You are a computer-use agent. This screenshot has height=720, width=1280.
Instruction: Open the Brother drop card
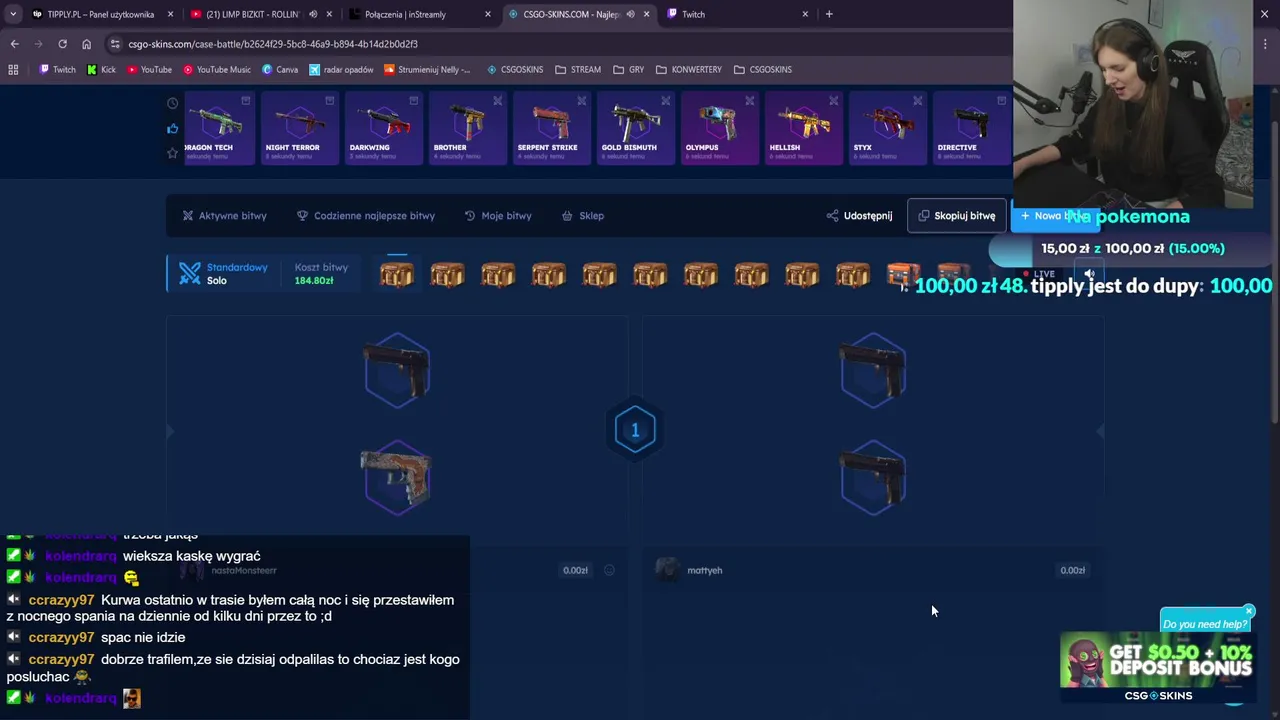point(467,128)
